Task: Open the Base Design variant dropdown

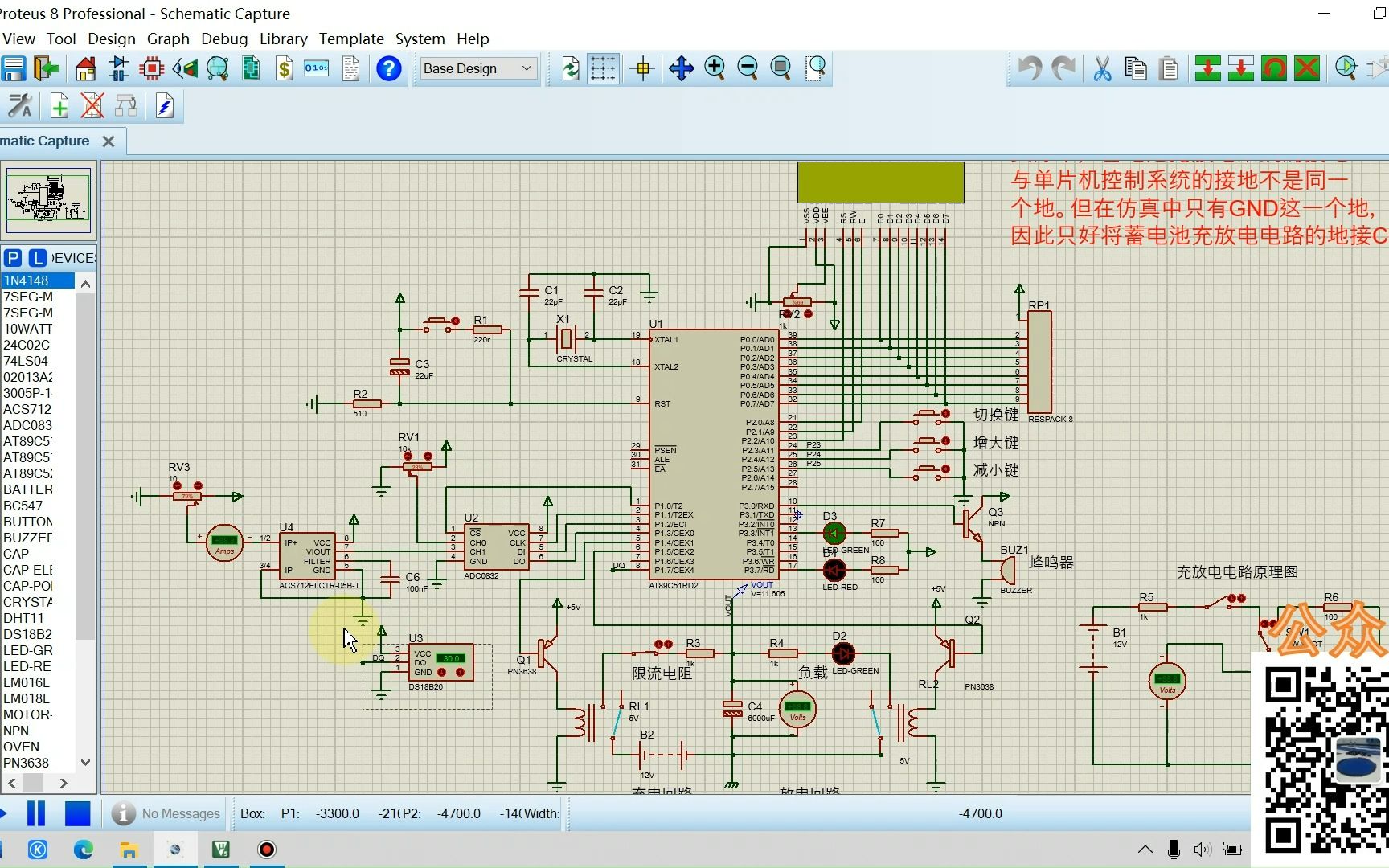Action: click(478, 68)
